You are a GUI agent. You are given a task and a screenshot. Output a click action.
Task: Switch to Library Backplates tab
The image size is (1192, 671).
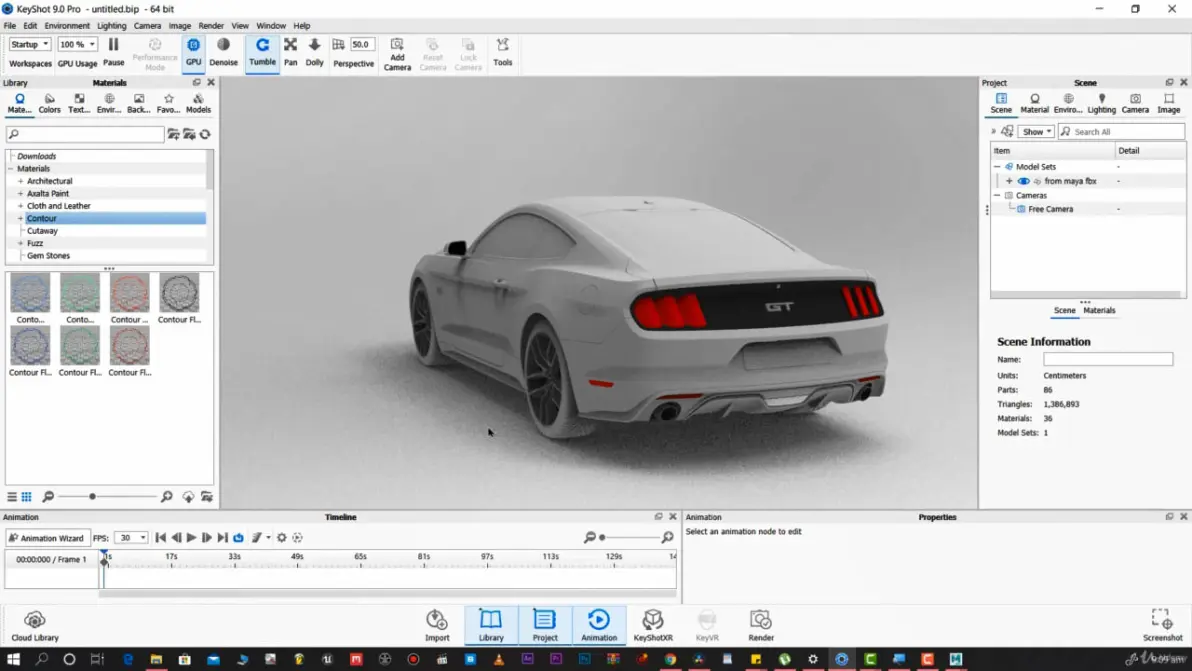[138, 103]
